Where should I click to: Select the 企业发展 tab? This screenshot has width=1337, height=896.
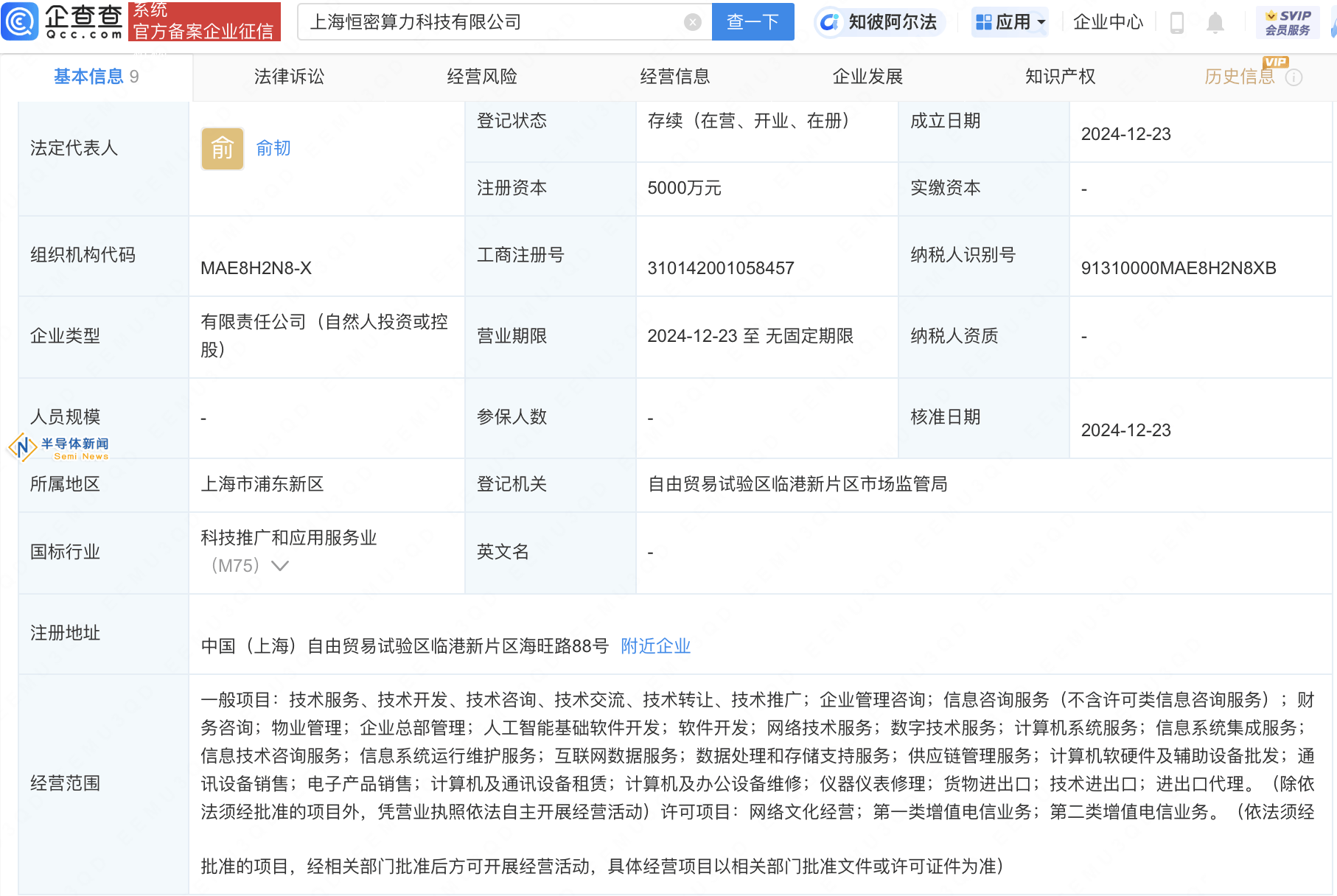point(868,77)
